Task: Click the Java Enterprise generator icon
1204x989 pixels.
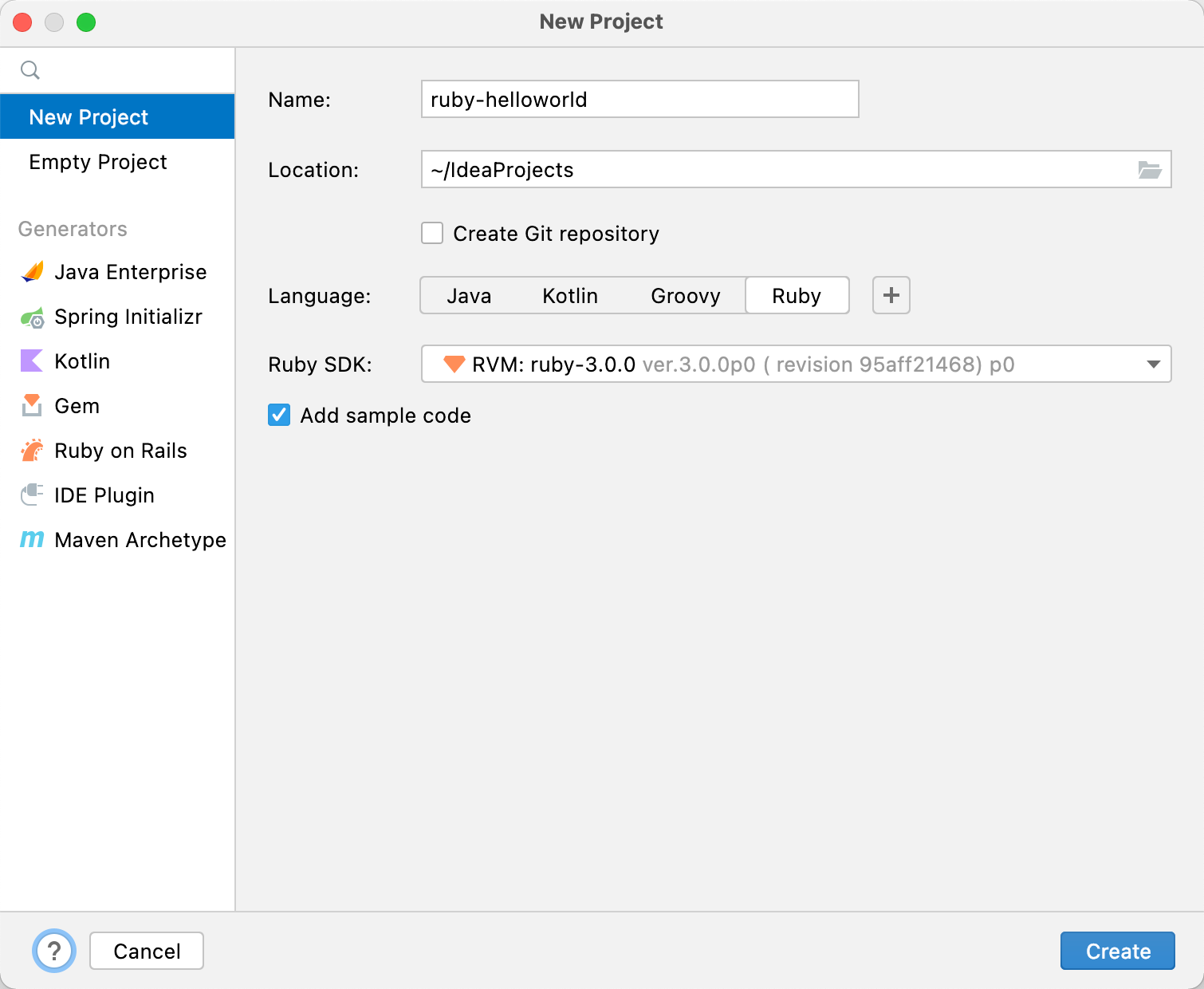Action: click(32, 272)
